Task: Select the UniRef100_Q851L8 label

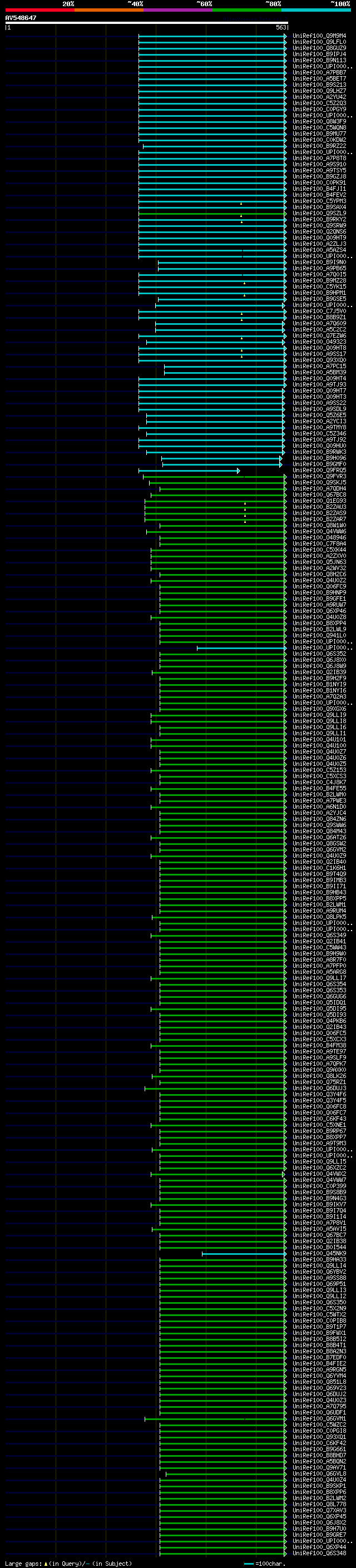Action: point(319,1382)
